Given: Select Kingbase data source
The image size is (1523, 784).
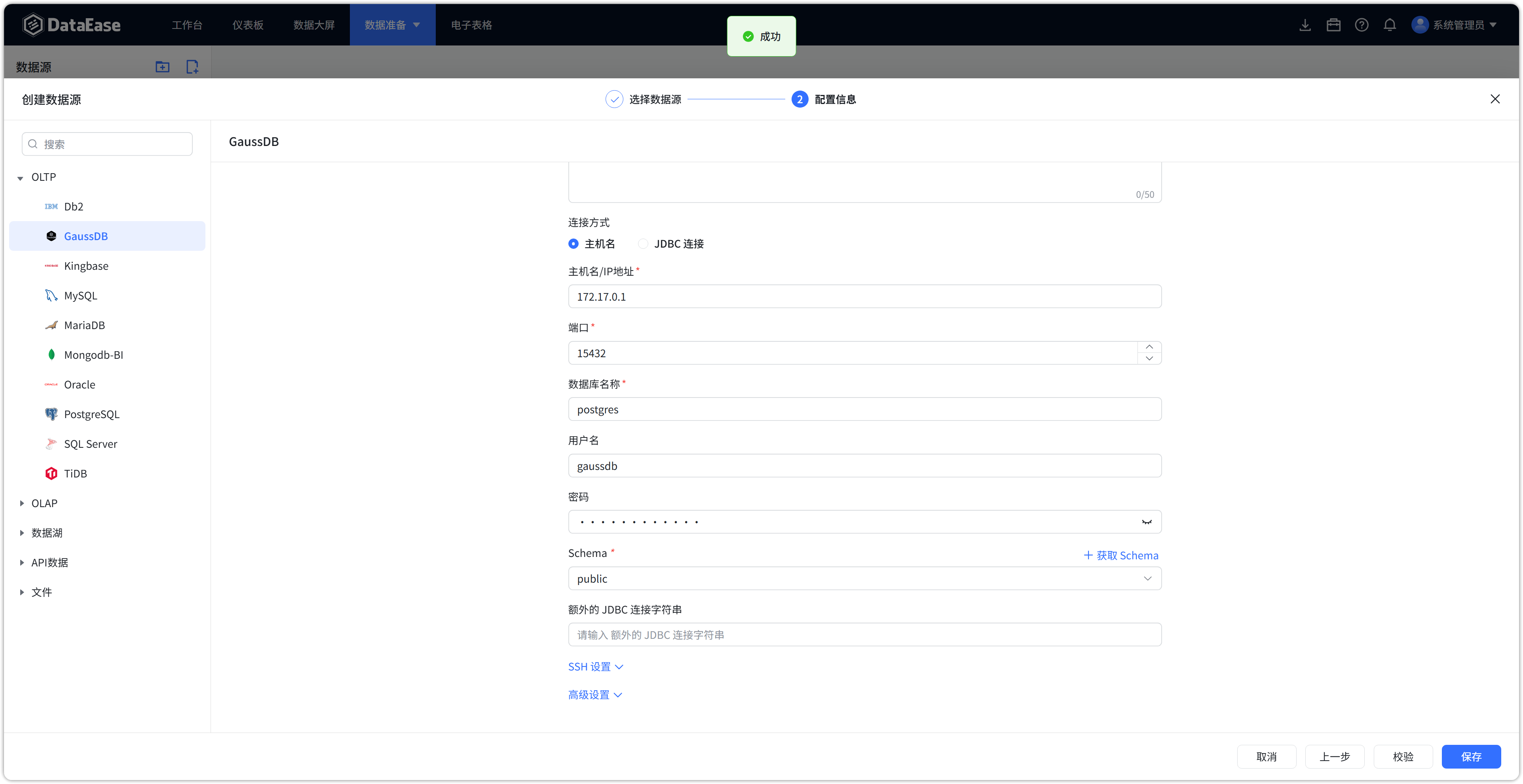Looking at the screenshot, I should click(x=107, y=266).
